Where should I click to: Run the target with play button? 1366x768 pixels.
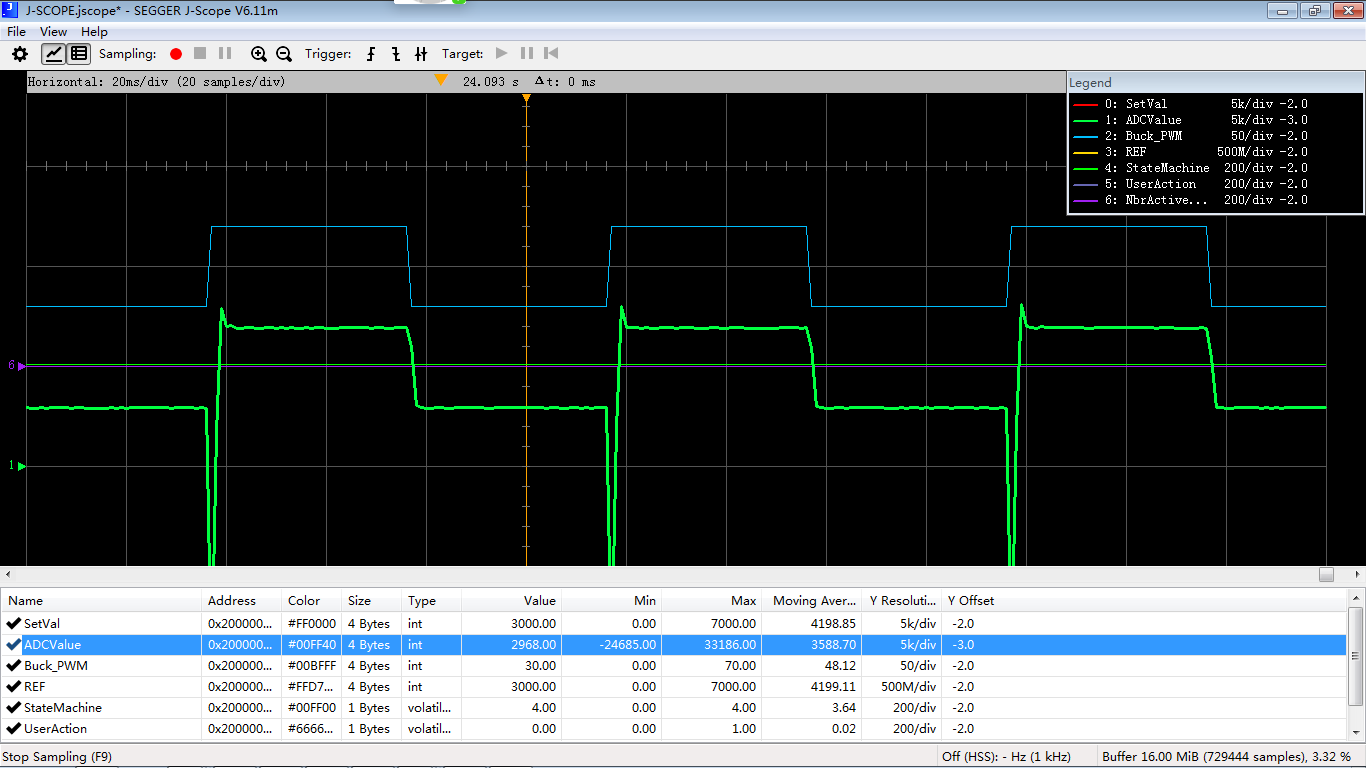(x=502, y=54)
